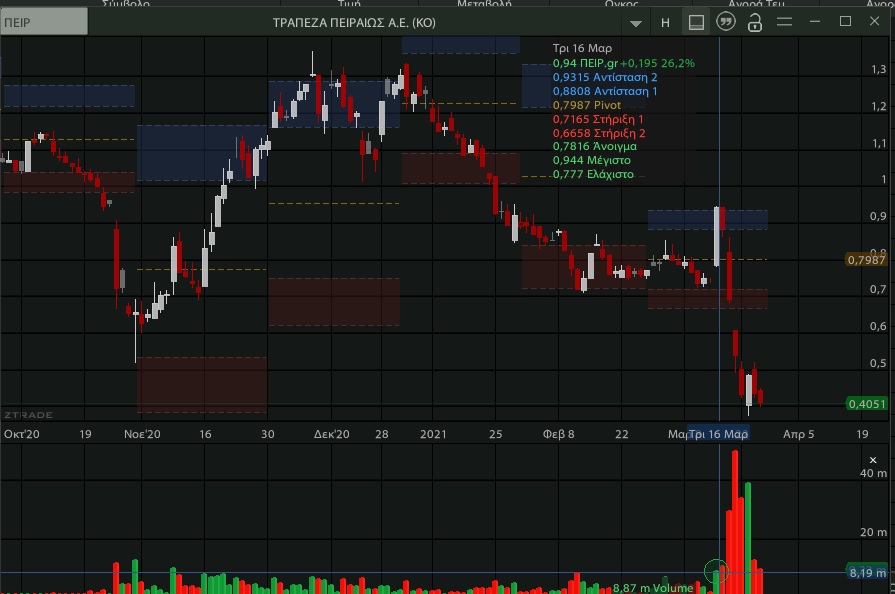This screenshot has height=594, width=895.
Task: Minimize the ΤΡΑΠΕΖΑ ΠΕΙΡΑΙΩΣ chart window
Action: point(815,22)
